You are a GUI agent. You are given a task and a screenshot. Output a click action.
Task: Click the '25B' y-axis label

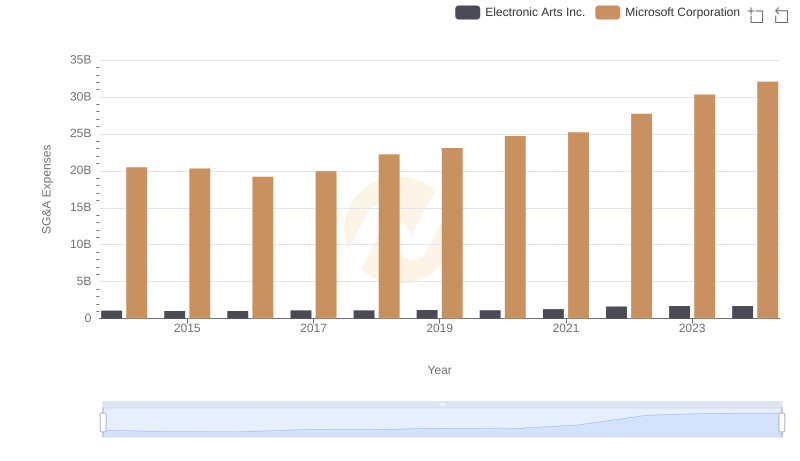[x=81, y=133]
